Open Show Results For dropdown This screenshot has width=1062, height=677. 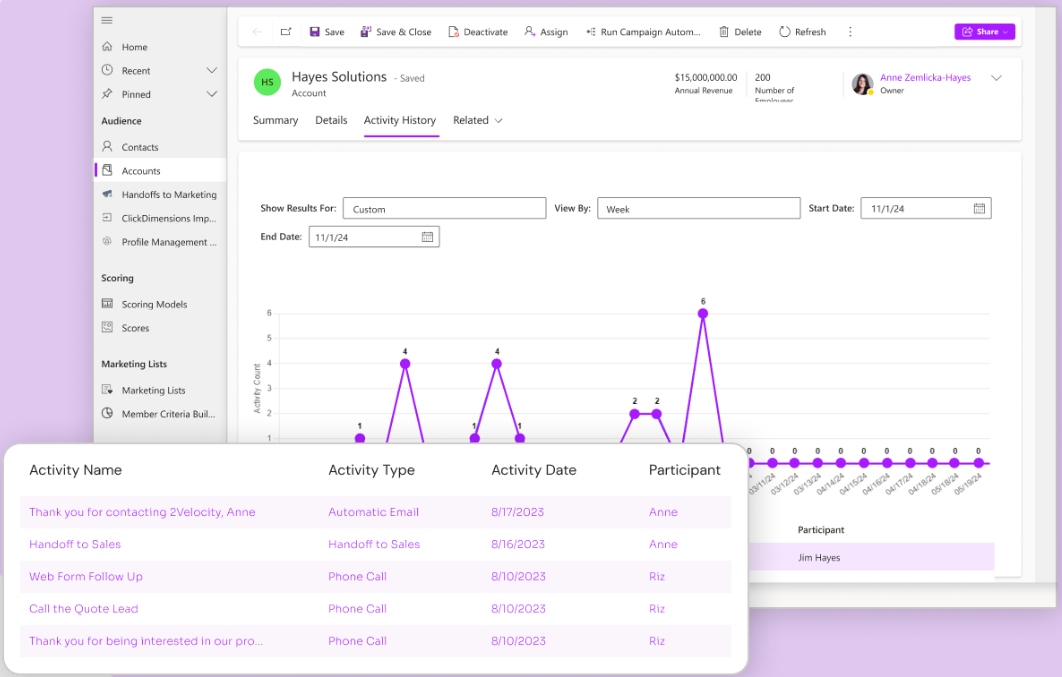pos(444,209)
